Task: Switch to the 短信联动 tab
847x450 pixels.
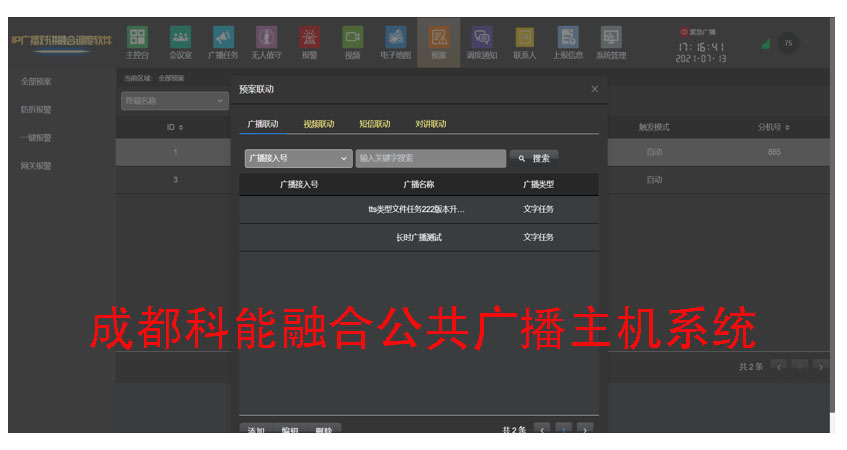Action: pos(375,124)
